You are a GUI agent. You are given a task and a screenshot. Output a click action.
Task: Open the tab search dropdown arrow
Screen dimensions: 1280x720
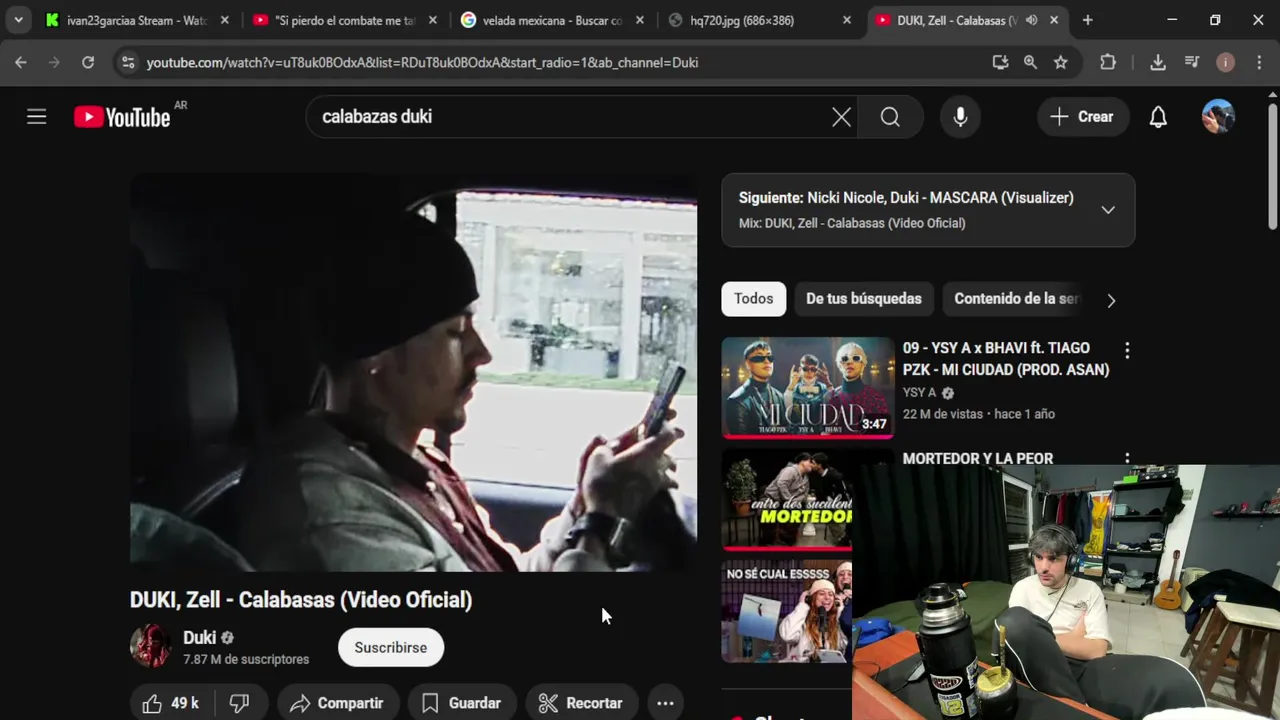point(18,20)
